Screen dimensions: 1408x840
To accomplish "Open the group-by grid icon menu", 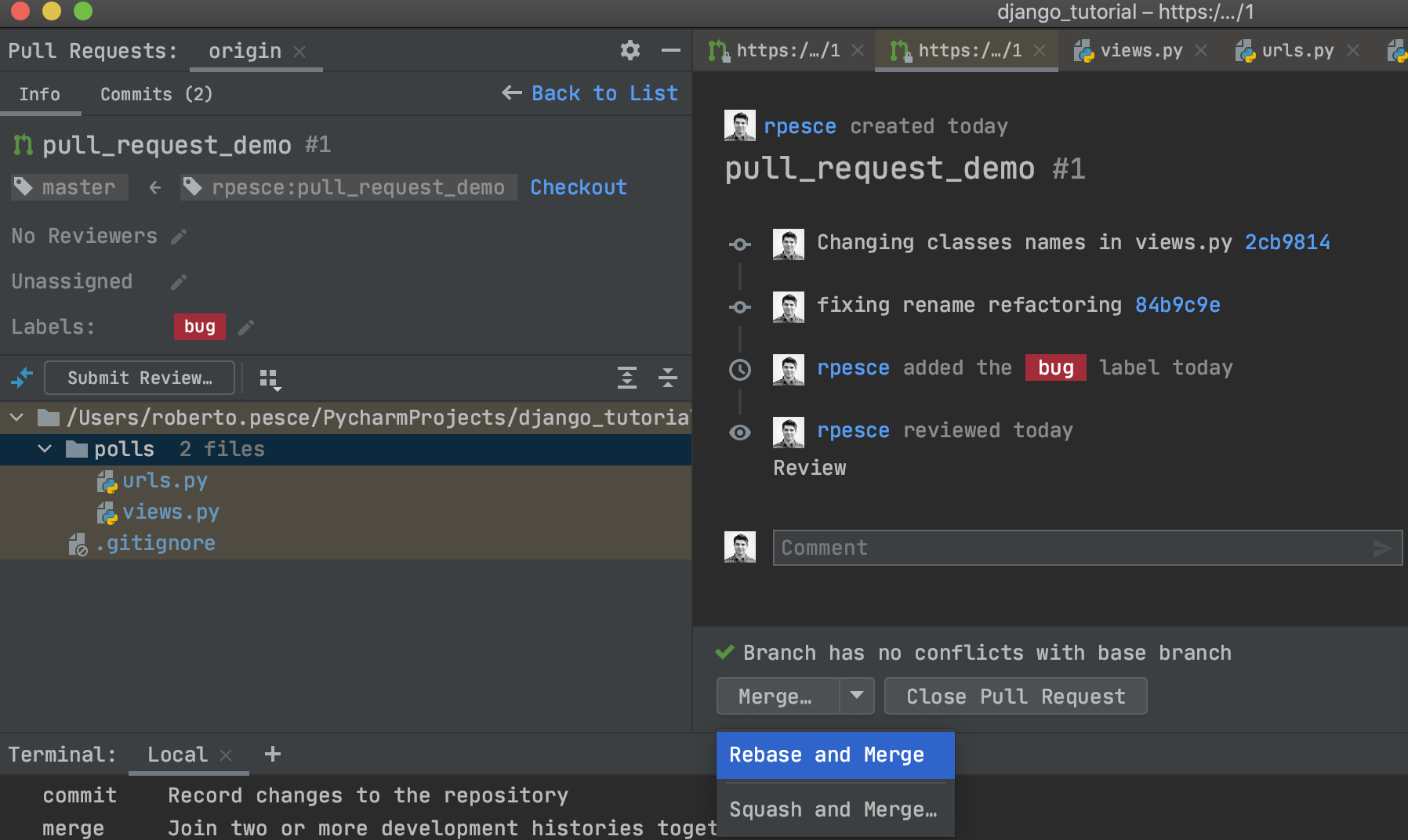I will [270, 379].
